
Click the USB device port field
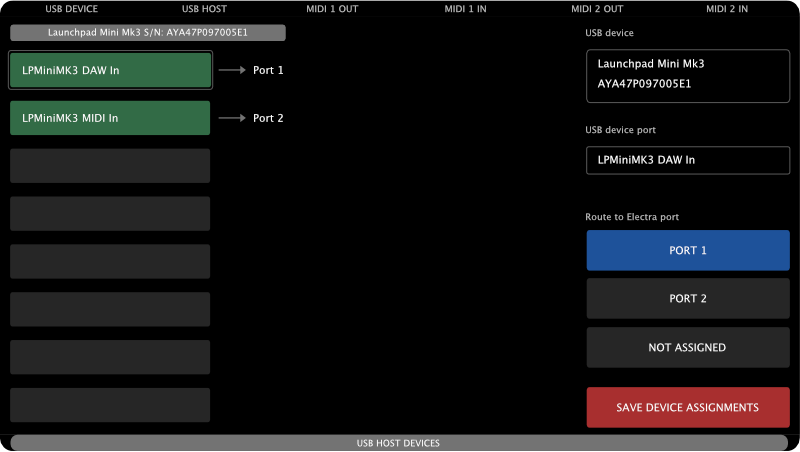tap(688, 160)
